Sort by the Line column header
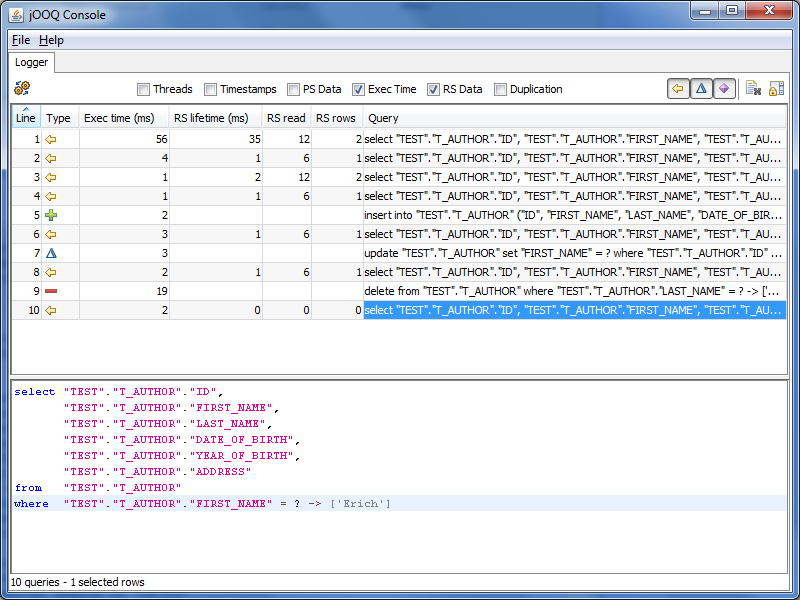 pyautogui.click(x=26, y=117)
